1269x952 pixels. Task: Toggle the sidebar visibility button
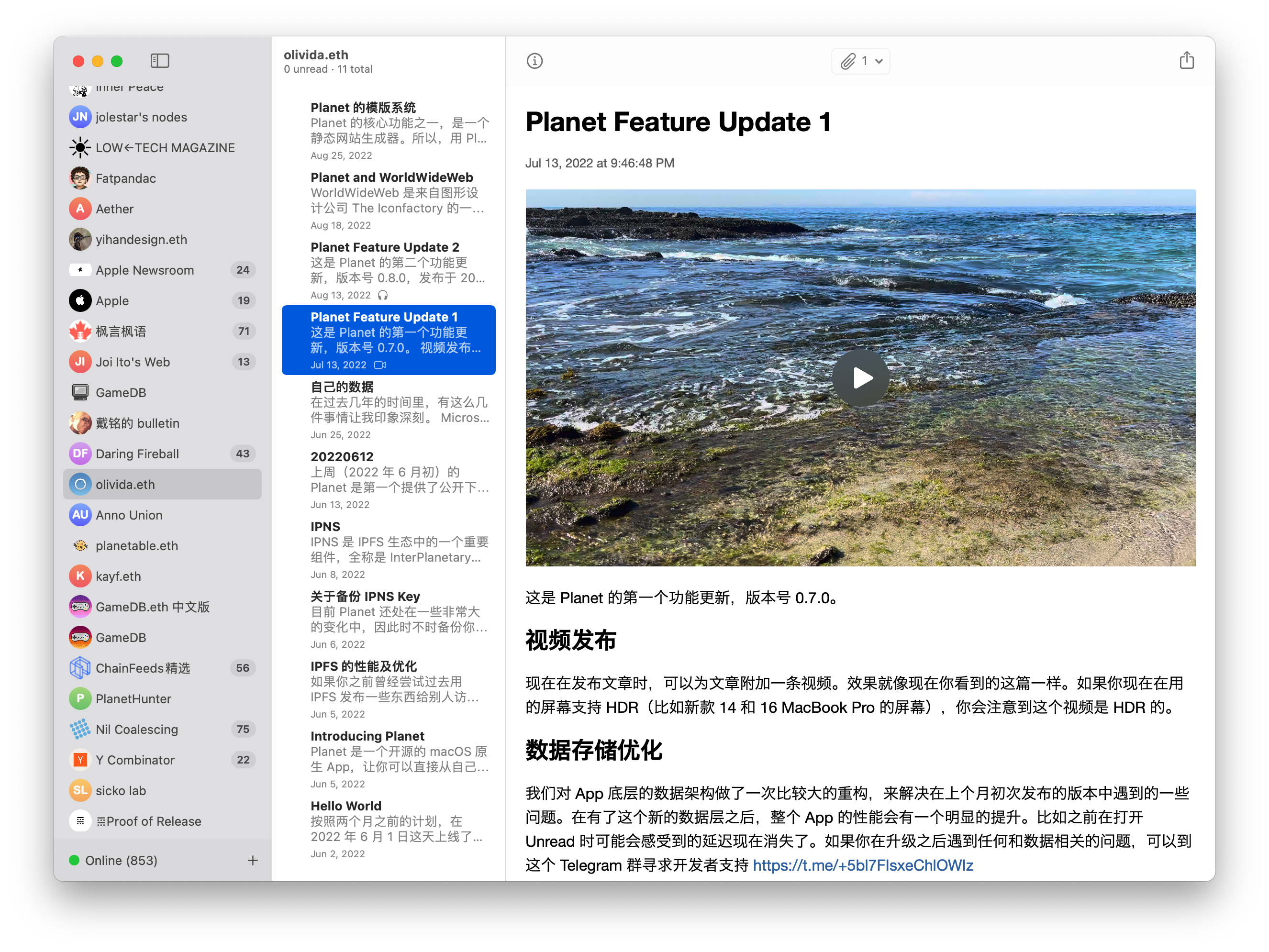coord(159,61)
